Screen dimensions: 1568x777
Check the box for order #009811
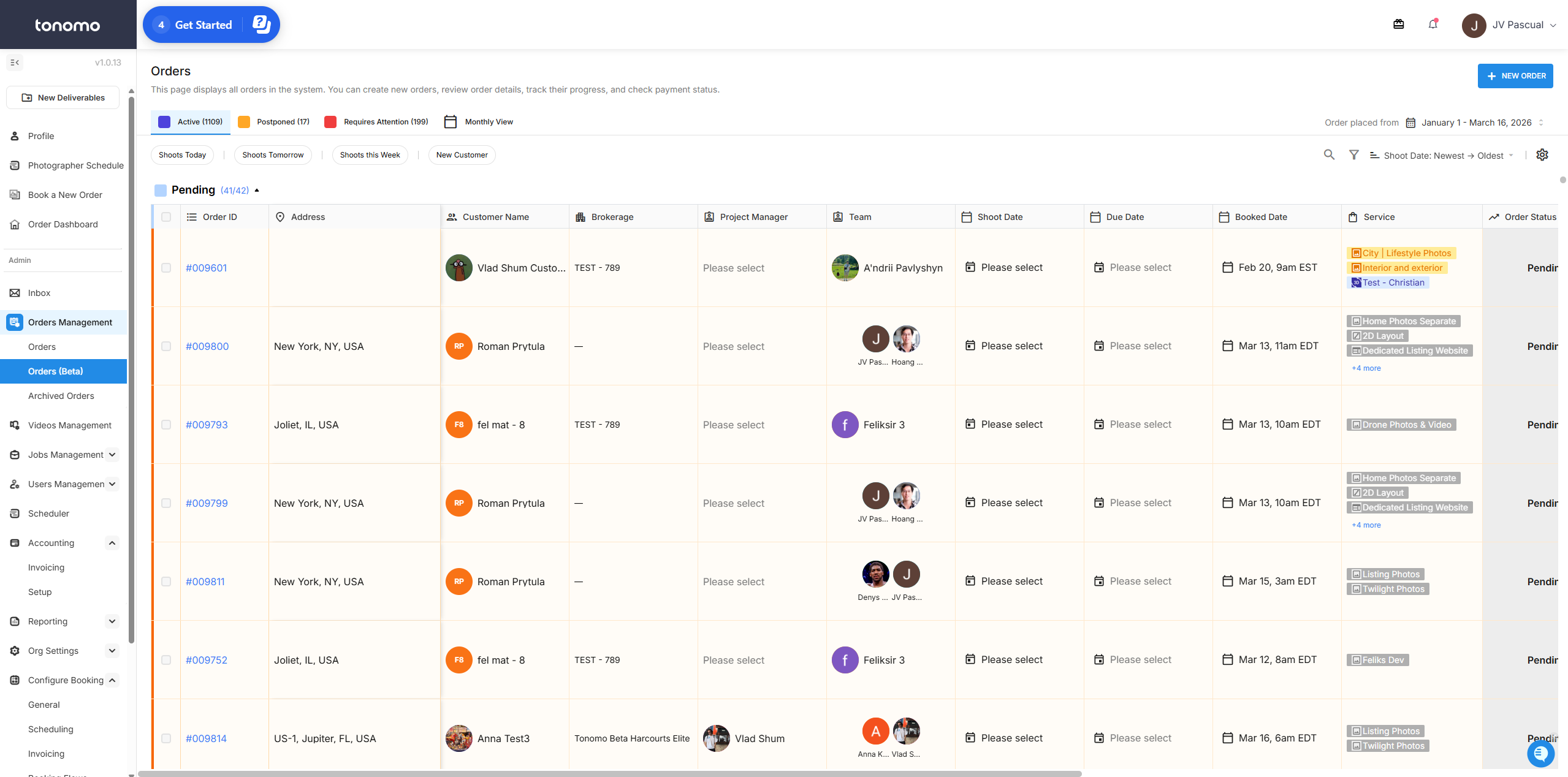166,582
